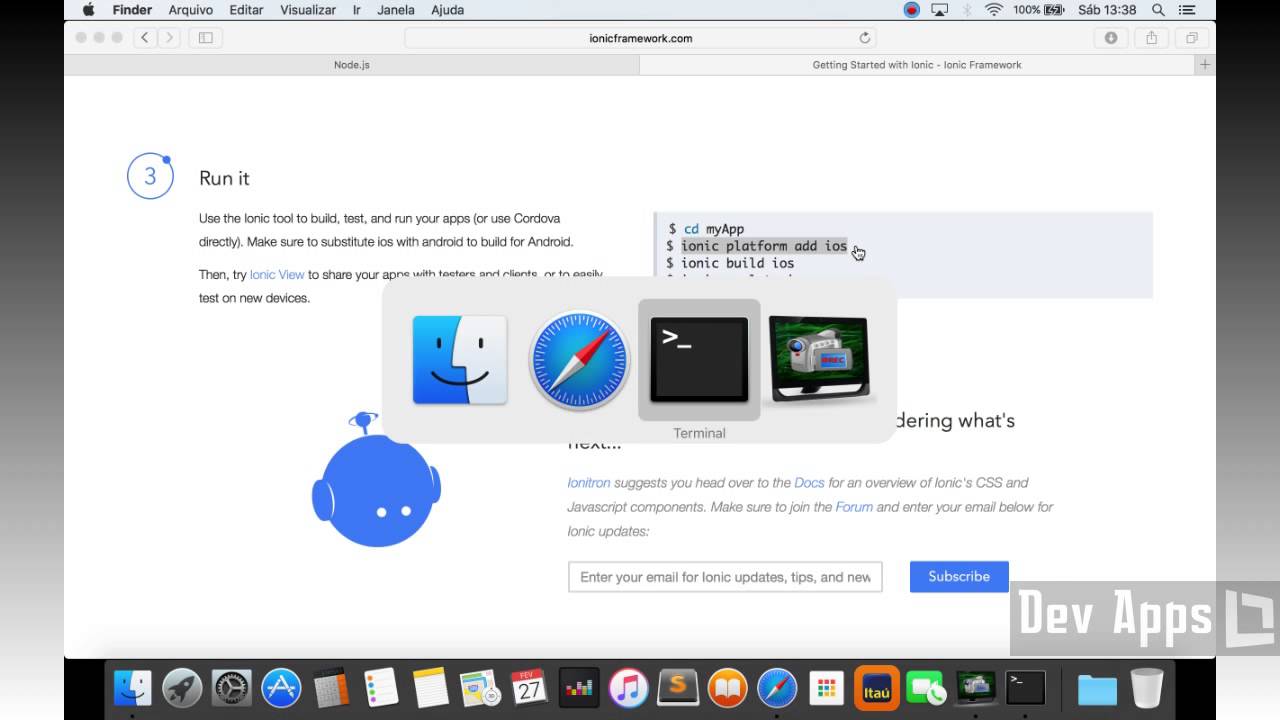Screen dimensions: 1280x720
Task: Open the Apple menu
Action: [88, 10]
